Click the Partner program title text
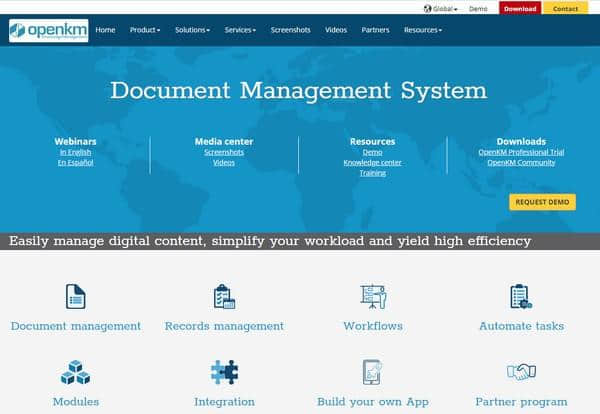The width and height of the screenshot is (600, 414). (x=521, y=402)
